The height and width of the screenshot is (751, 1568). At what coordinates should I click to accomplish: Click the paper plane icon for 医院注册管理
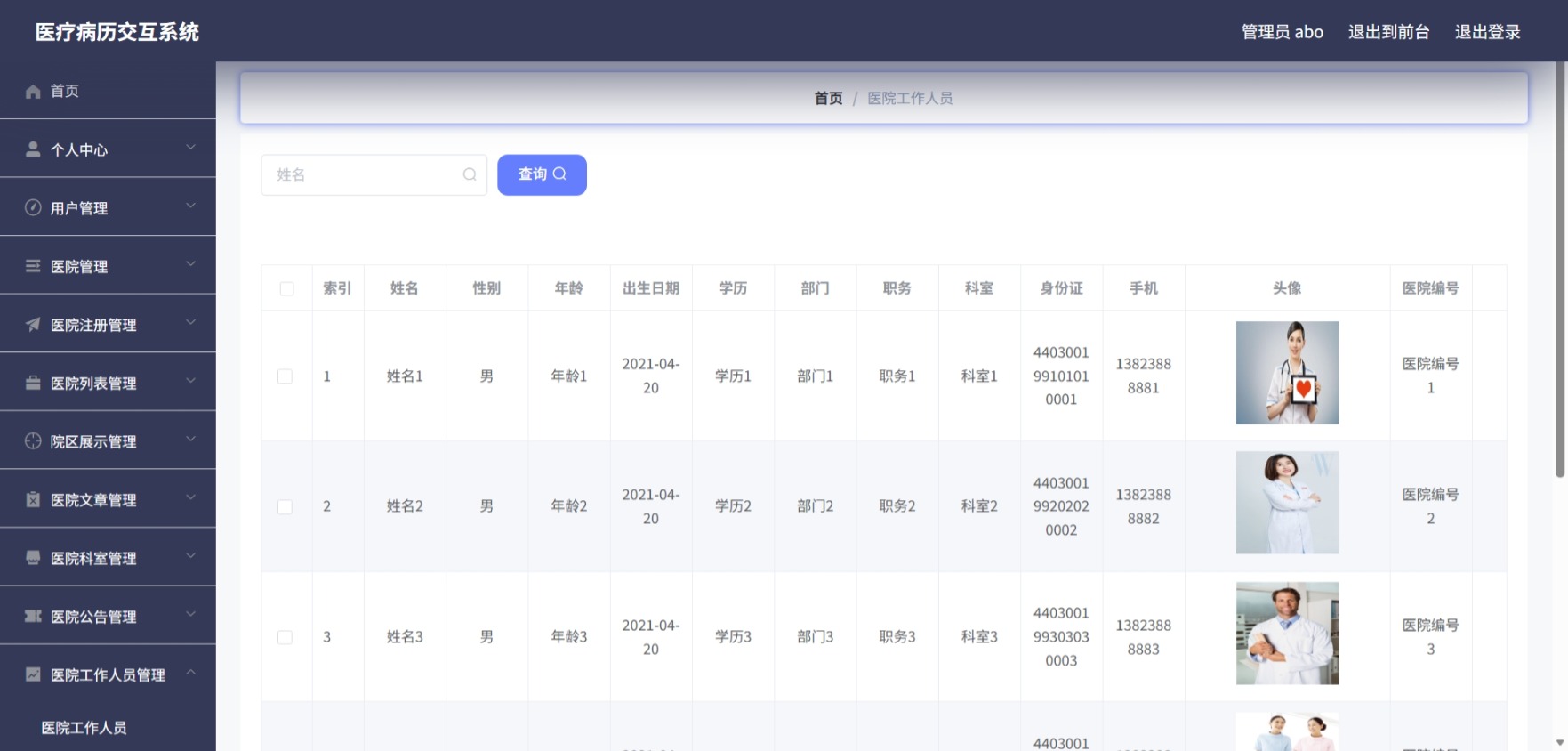pos(33,325)
